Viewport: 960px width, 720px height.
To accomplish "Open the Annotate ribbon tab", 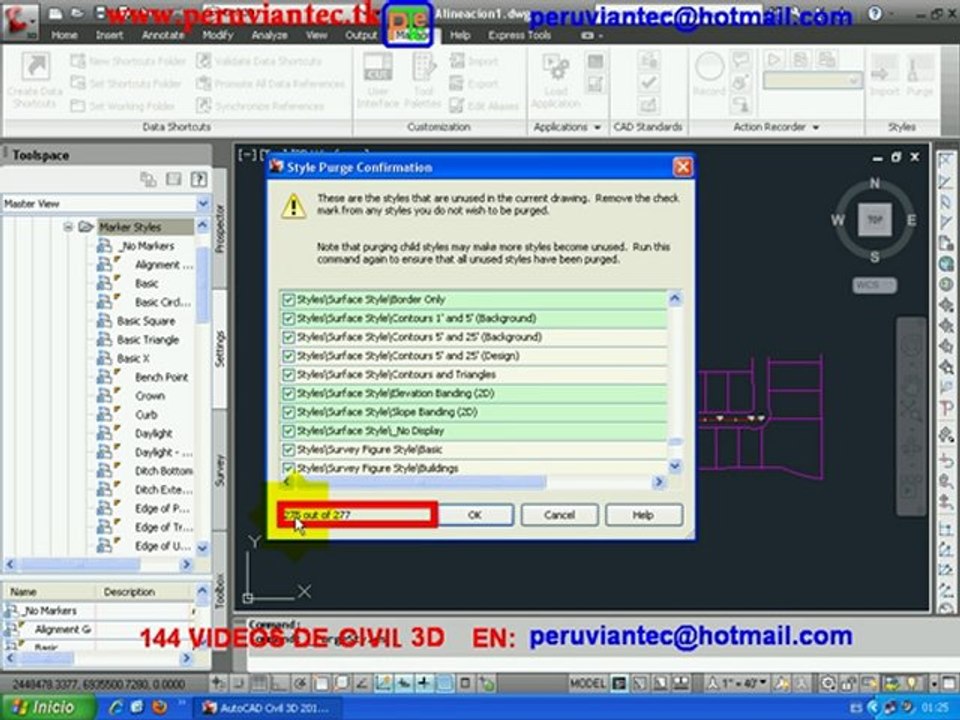I will tap(163, 35).
